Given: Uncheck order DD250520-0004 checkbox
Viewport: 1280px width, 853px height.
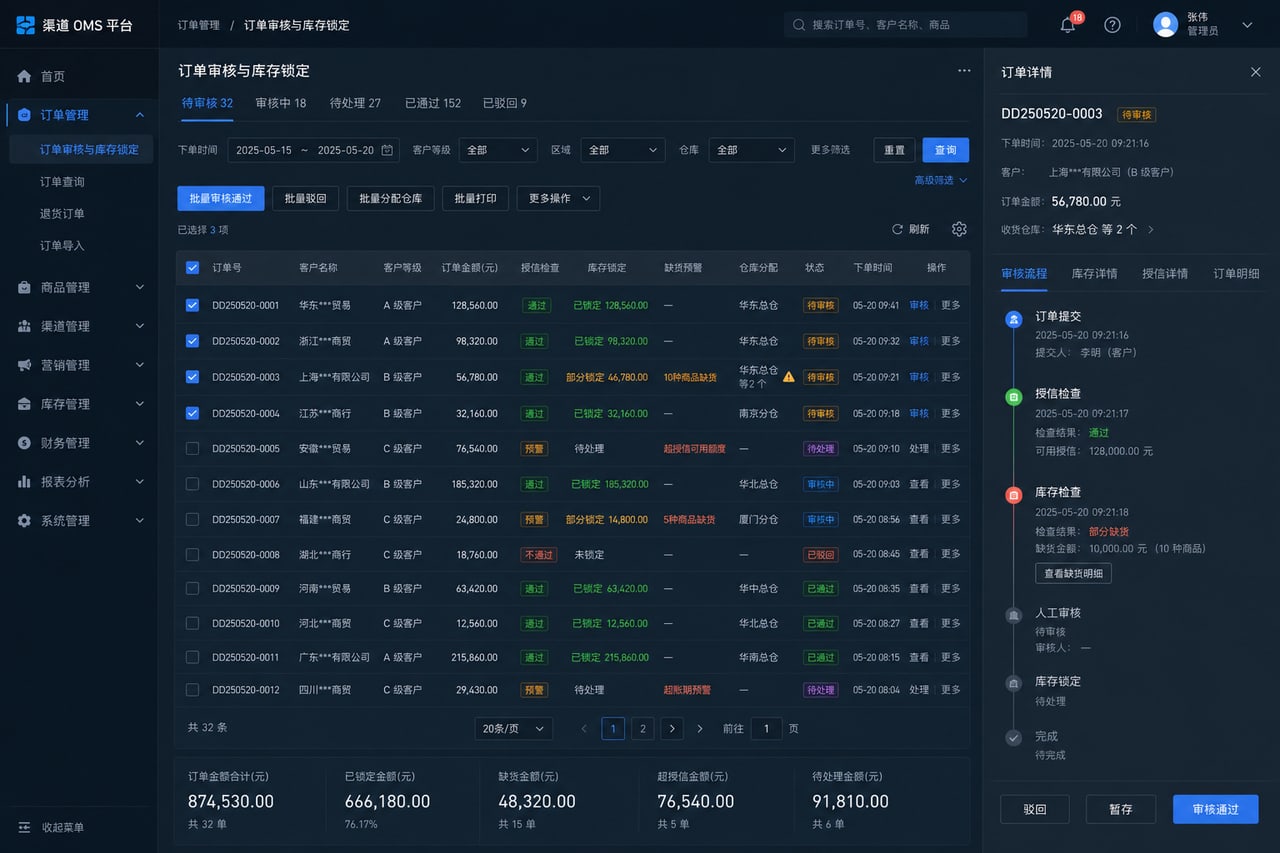Looking at the screenshot, I should tap(192, 413).
